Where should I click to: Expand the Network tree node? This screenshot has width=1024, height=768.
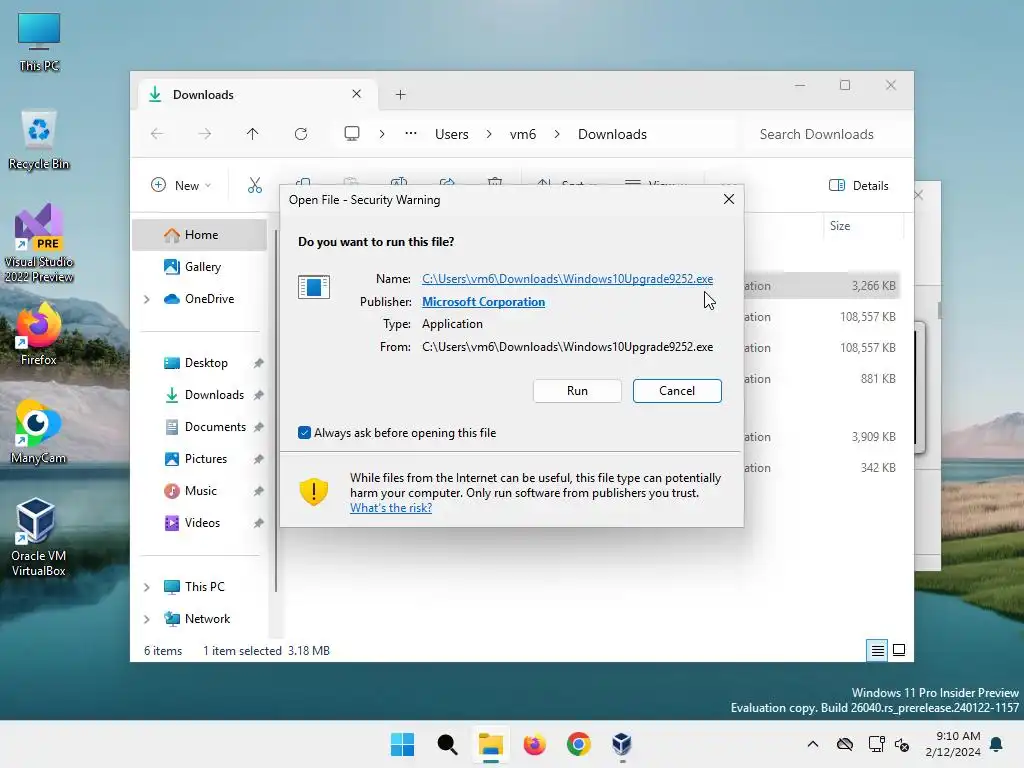click(x=147, y=619)
